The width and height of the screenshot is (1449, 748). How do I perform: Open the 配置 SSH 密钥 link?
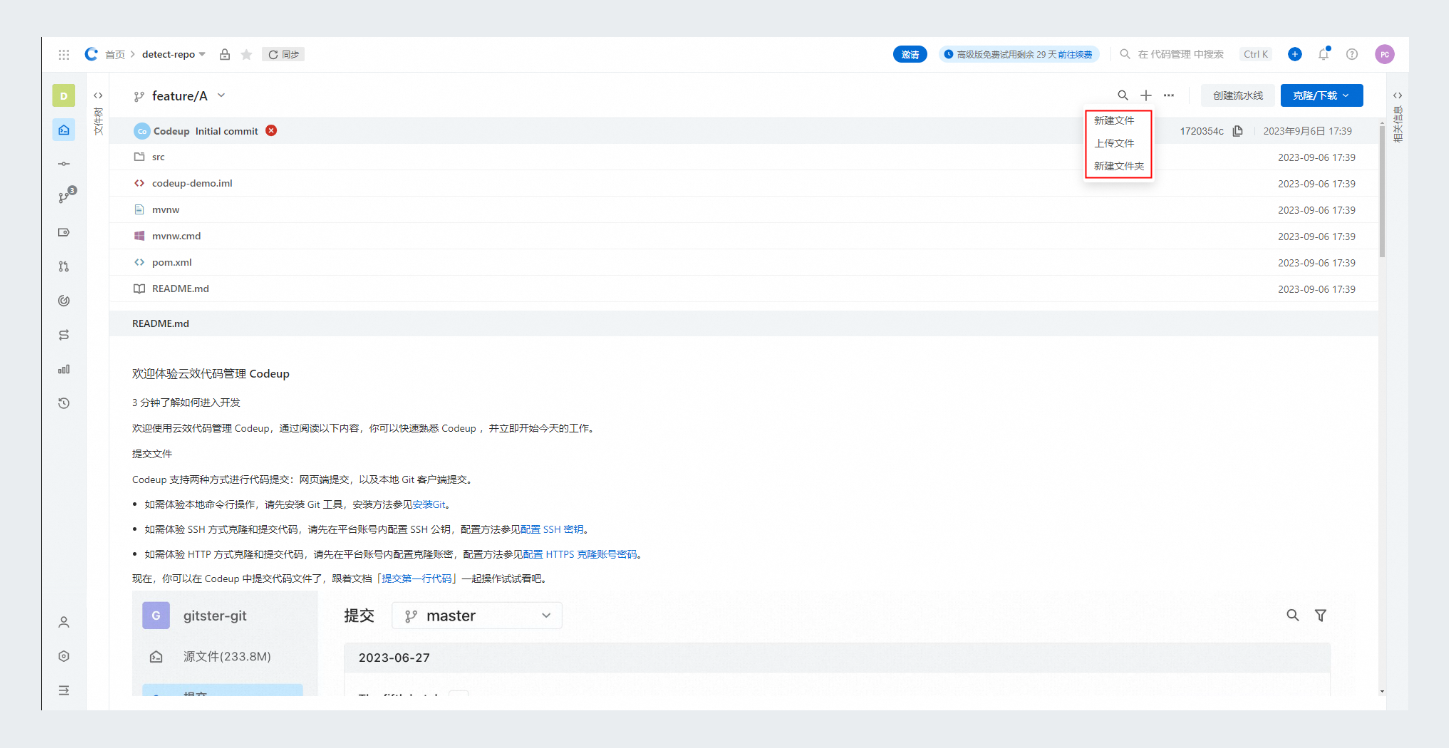click(x=551, y=529)
